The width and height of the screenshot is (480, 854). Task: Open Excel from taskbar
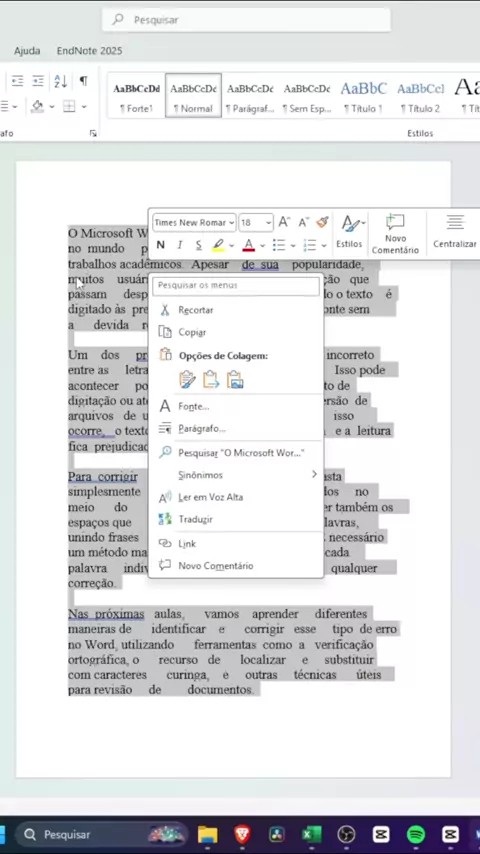[312, 834]
